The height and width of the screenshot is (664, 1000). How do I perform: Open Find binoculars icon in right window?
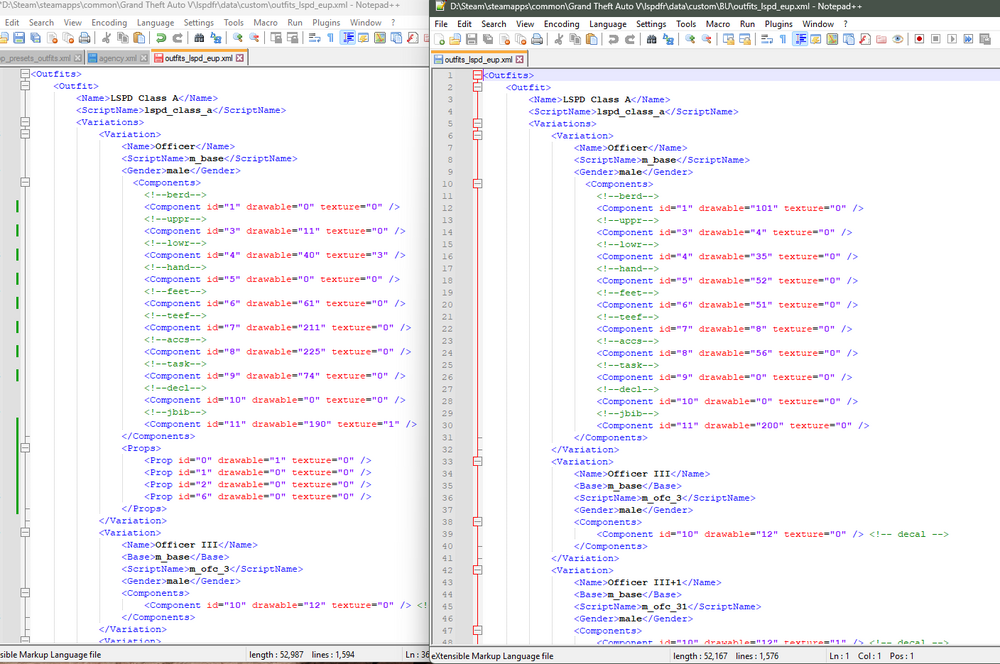pos(651,40)
